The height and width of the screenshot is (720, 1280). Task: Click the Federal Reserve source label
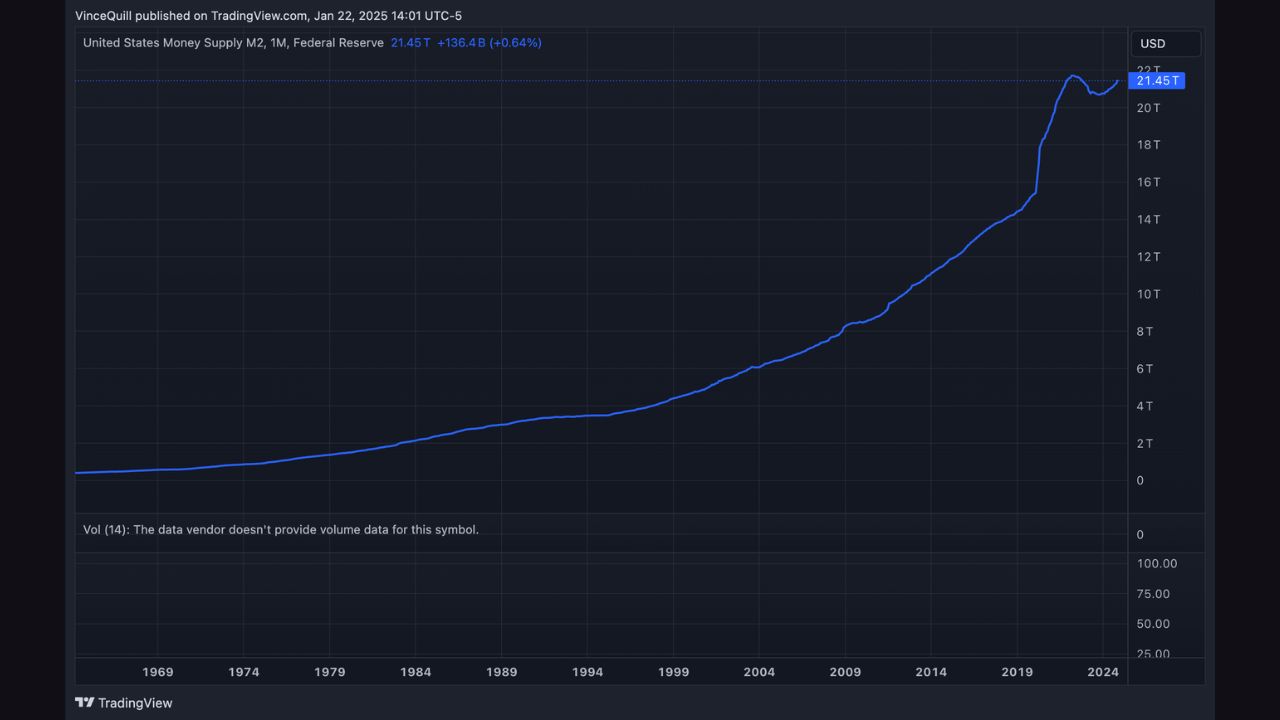click(338, 43)
